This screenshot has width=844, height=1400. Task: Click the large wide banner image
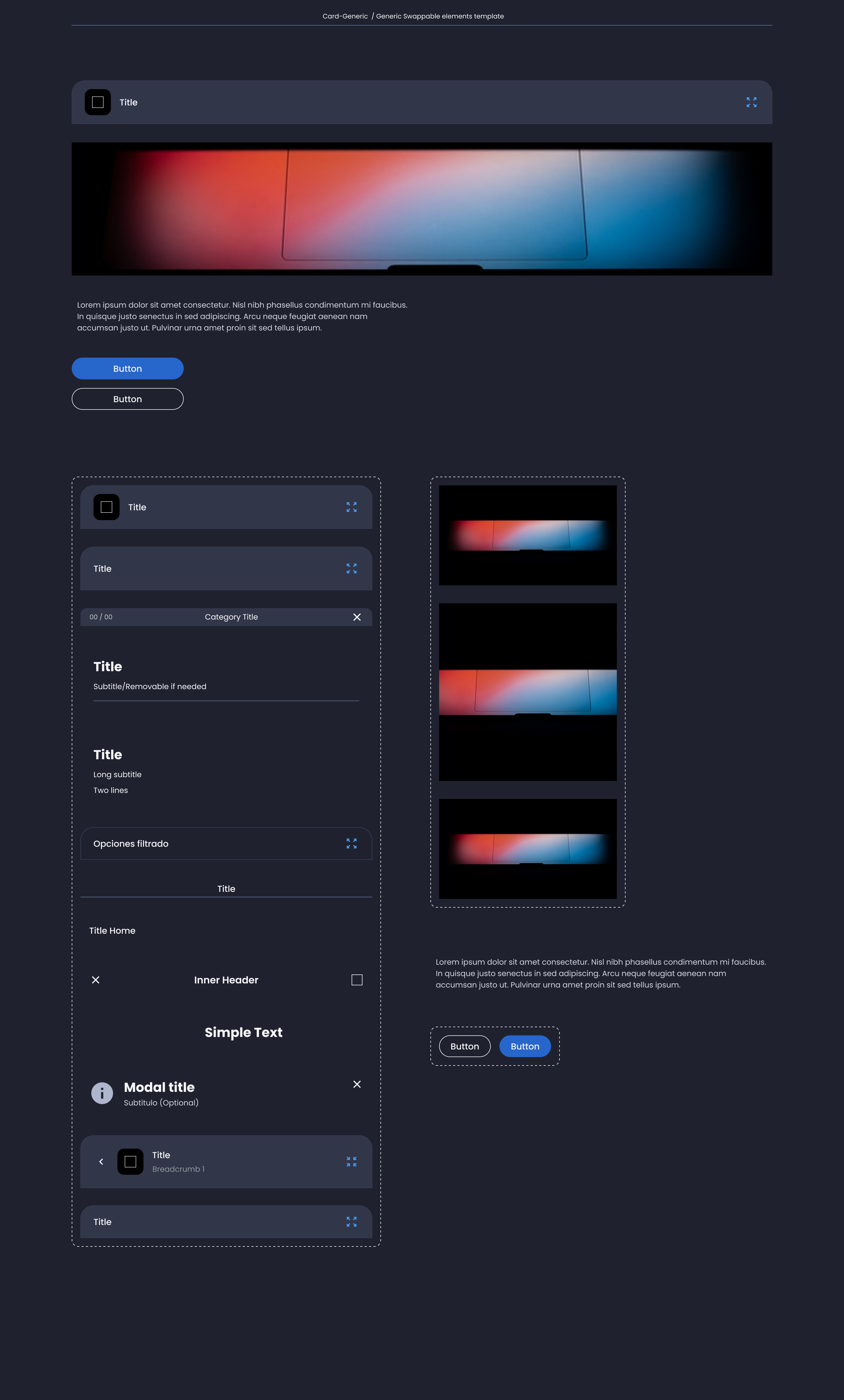click(422, 209)
